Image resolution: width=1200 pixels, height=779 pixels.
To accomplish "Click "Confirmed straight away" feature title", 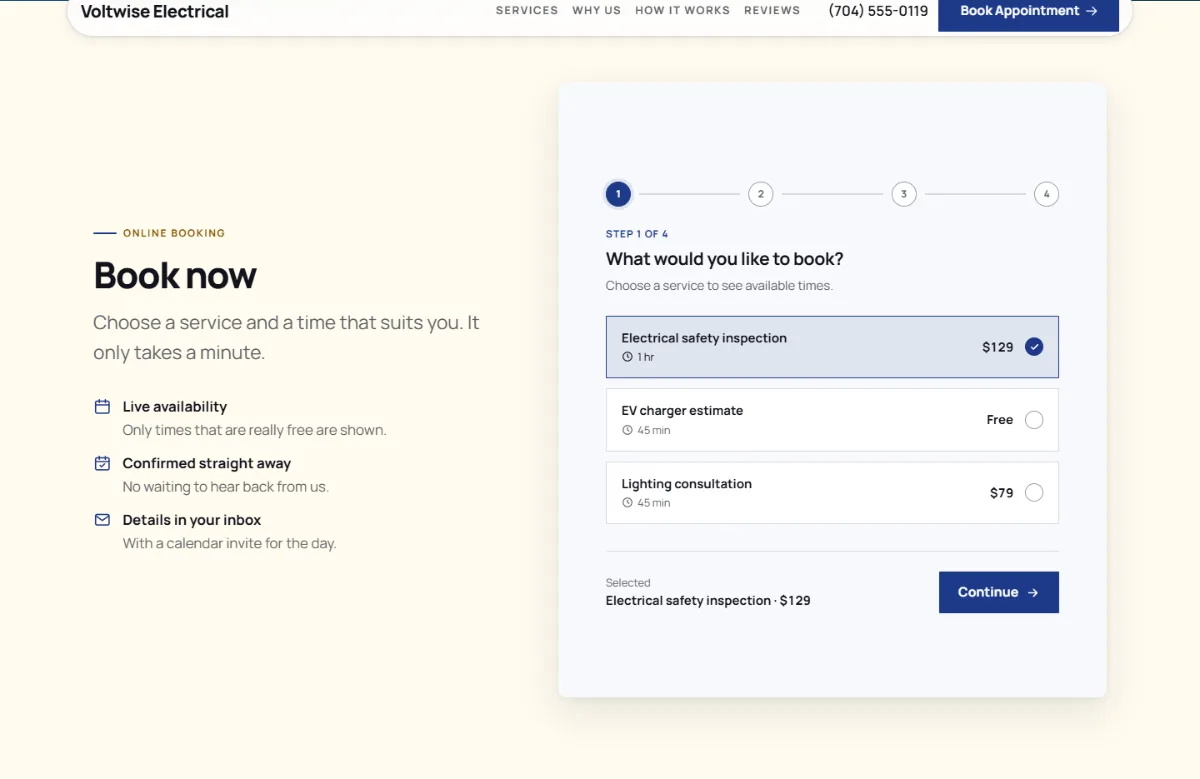I will pyautogui.click(x=207, y=463).
